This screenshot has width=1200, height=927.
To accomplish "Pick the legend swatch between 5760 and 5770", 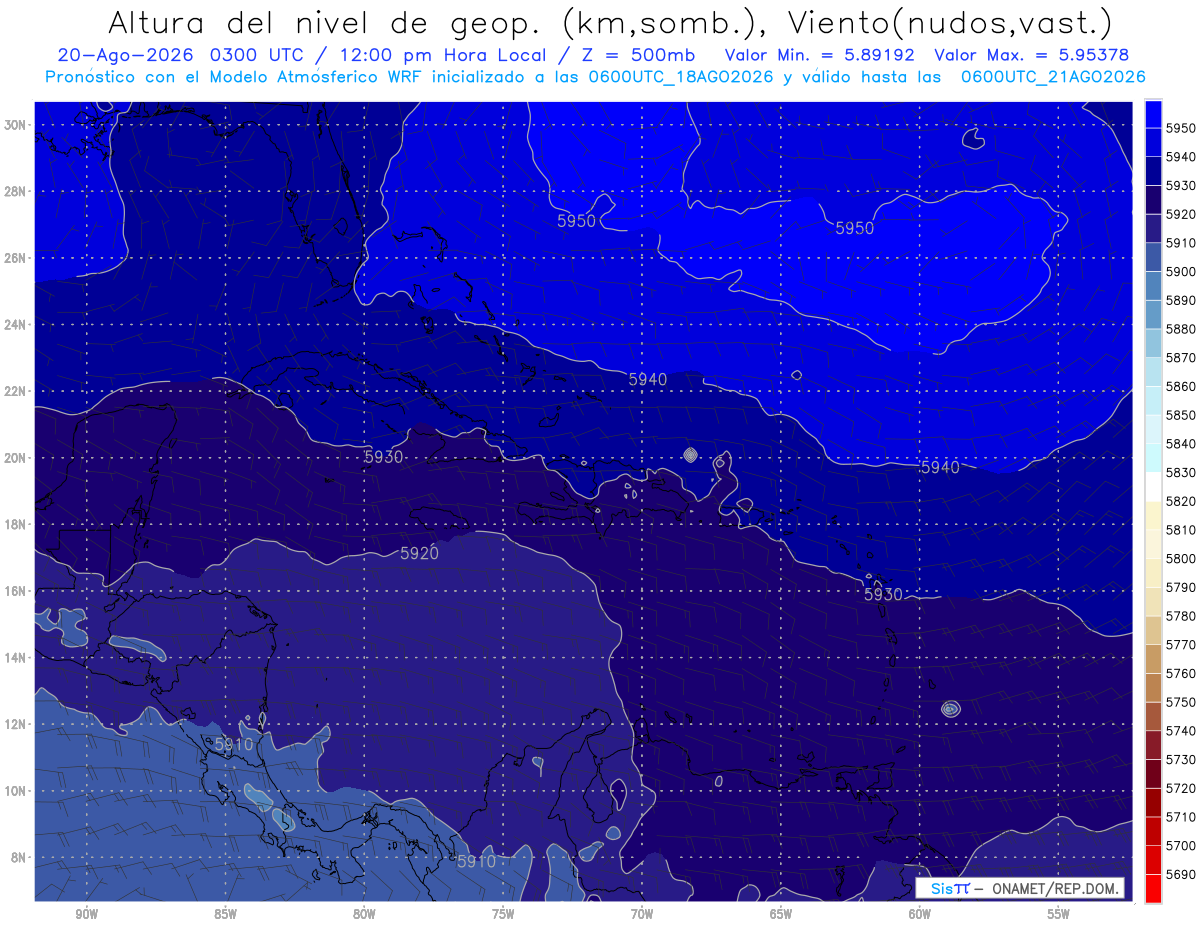I will [x=1153, y=659].
